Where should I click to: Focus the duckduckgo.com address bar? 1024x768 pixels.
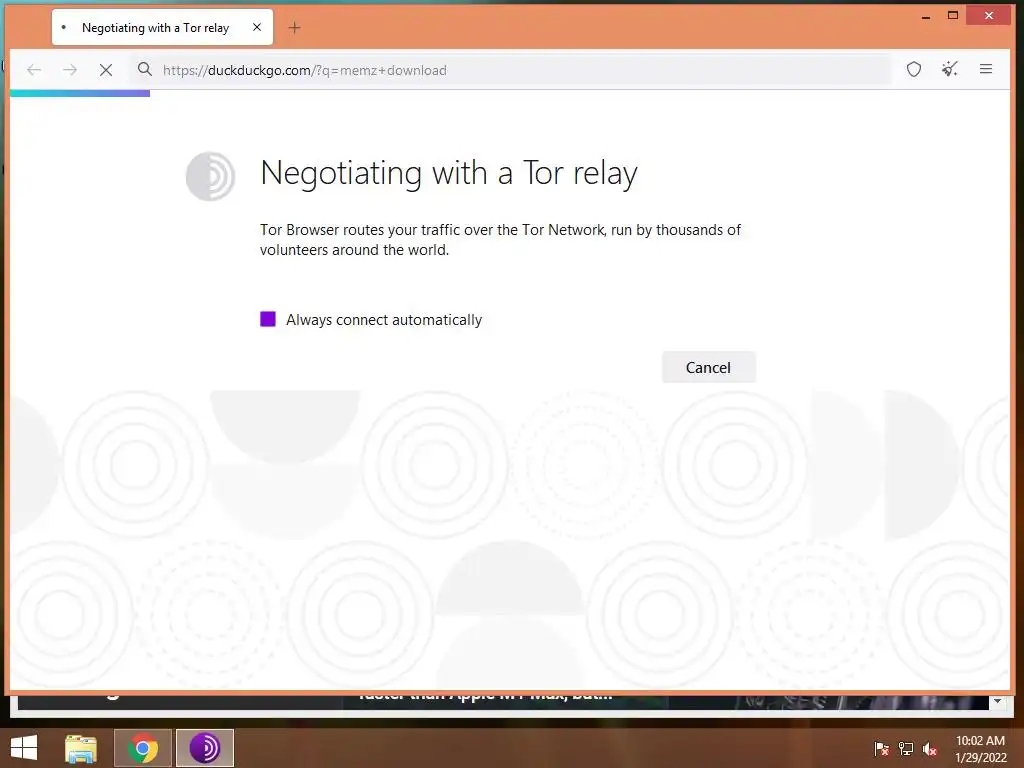point(509,70)
